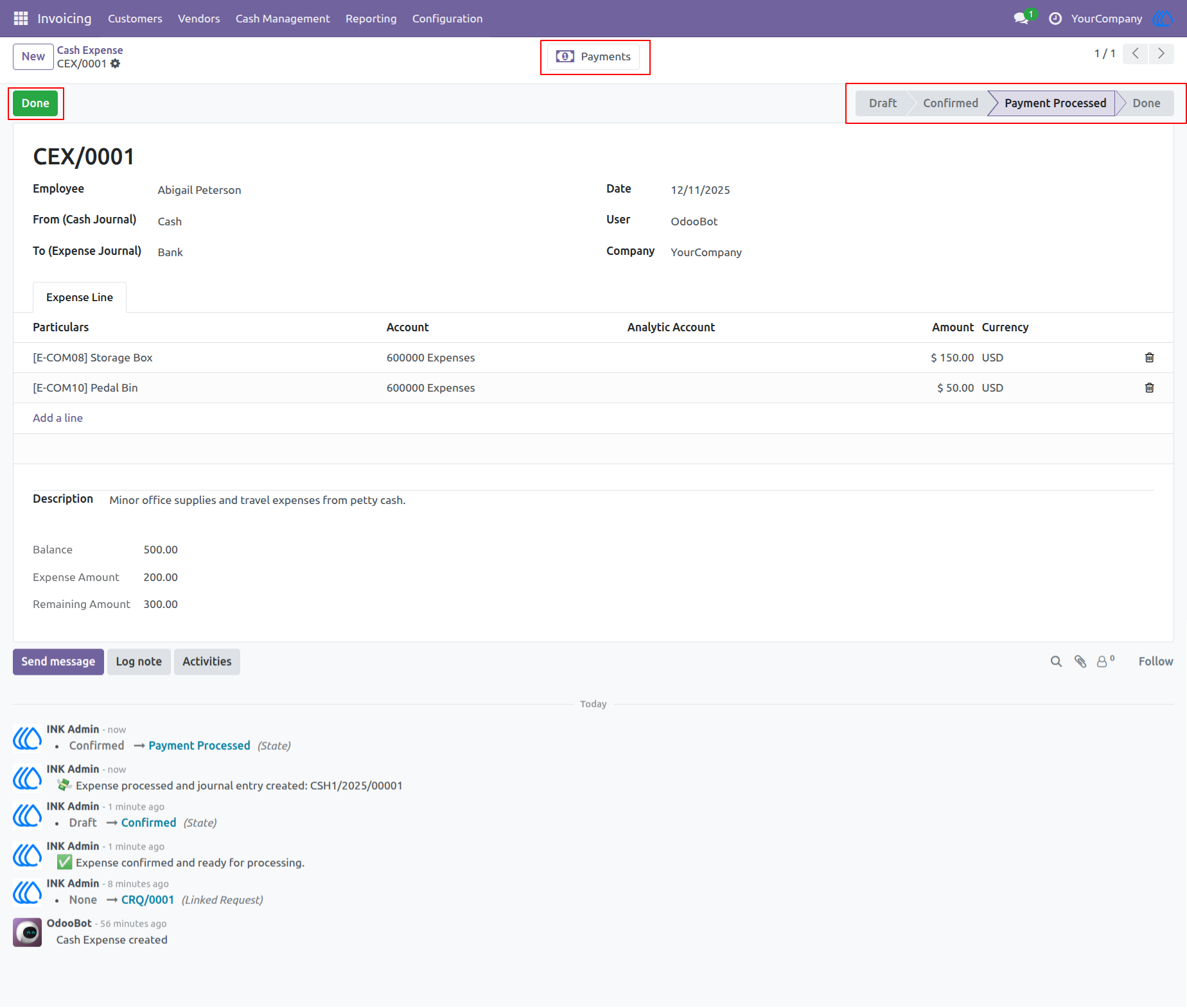Screen dimensions: 1187x1008
Task: Go to the next record arrow
Action: click(1161, 54)
